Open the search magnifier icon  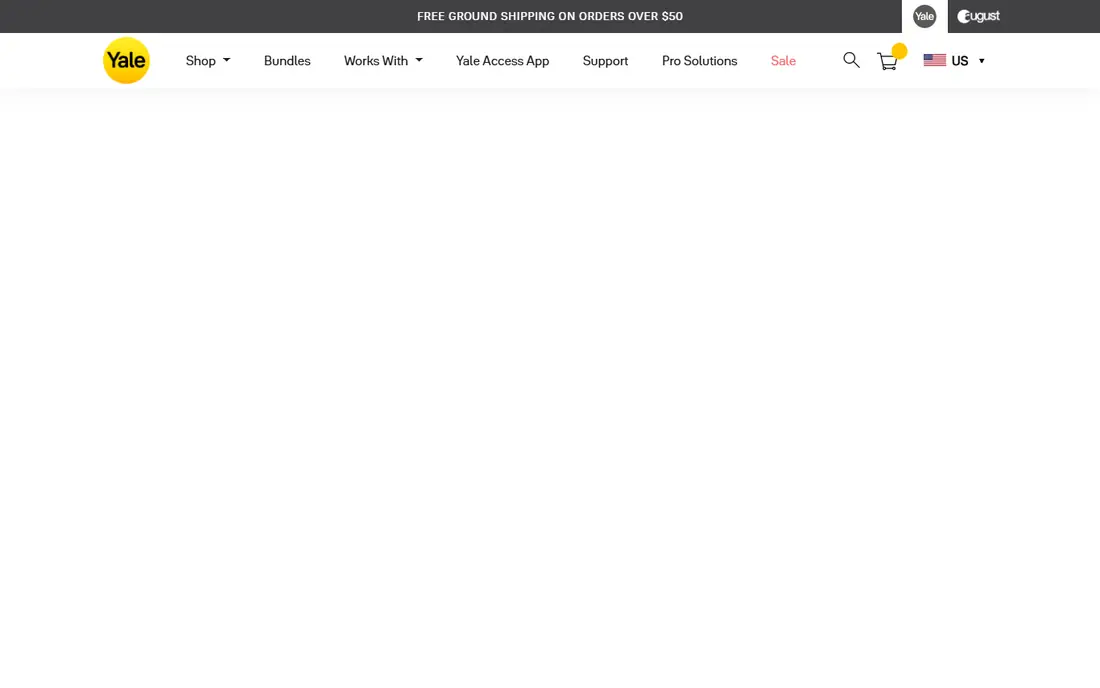851,60
